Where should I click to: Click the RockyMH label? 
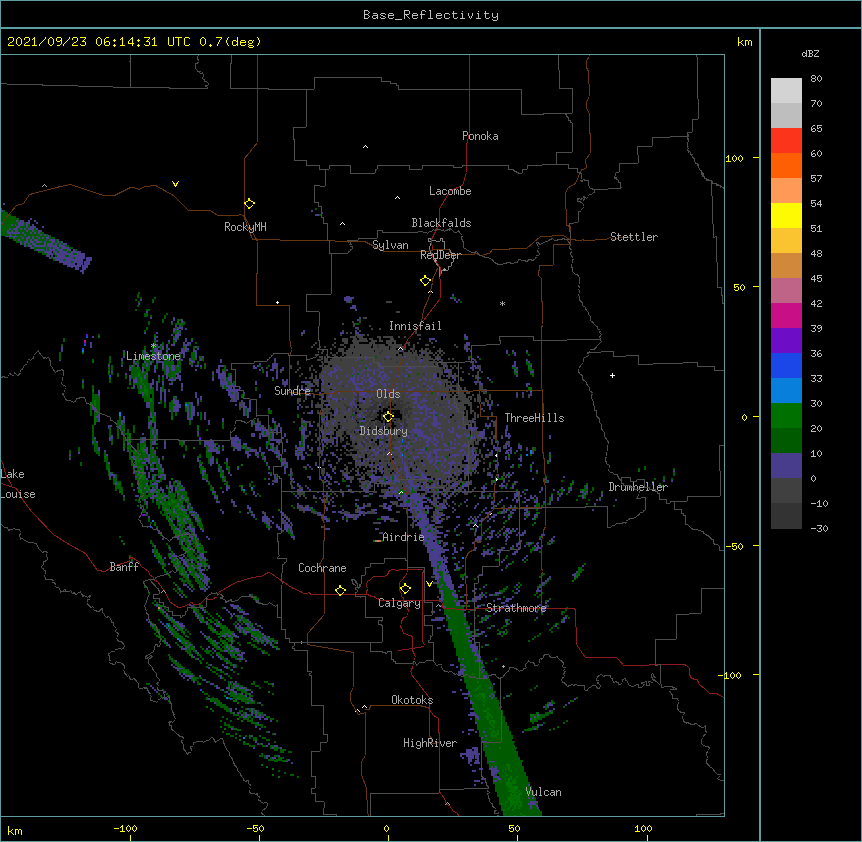click(245, 227)
